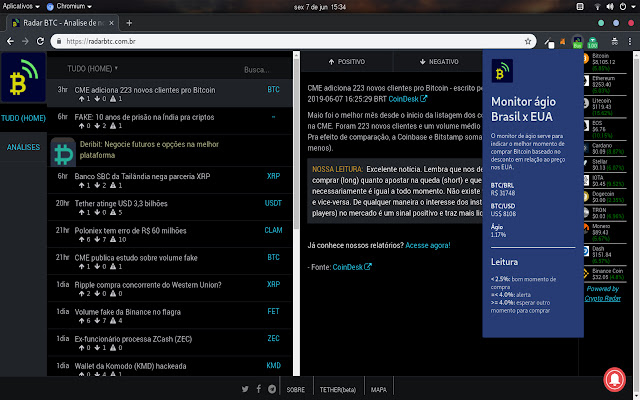Open a new browser tab
640x400 pixels.
click(129, 23)
